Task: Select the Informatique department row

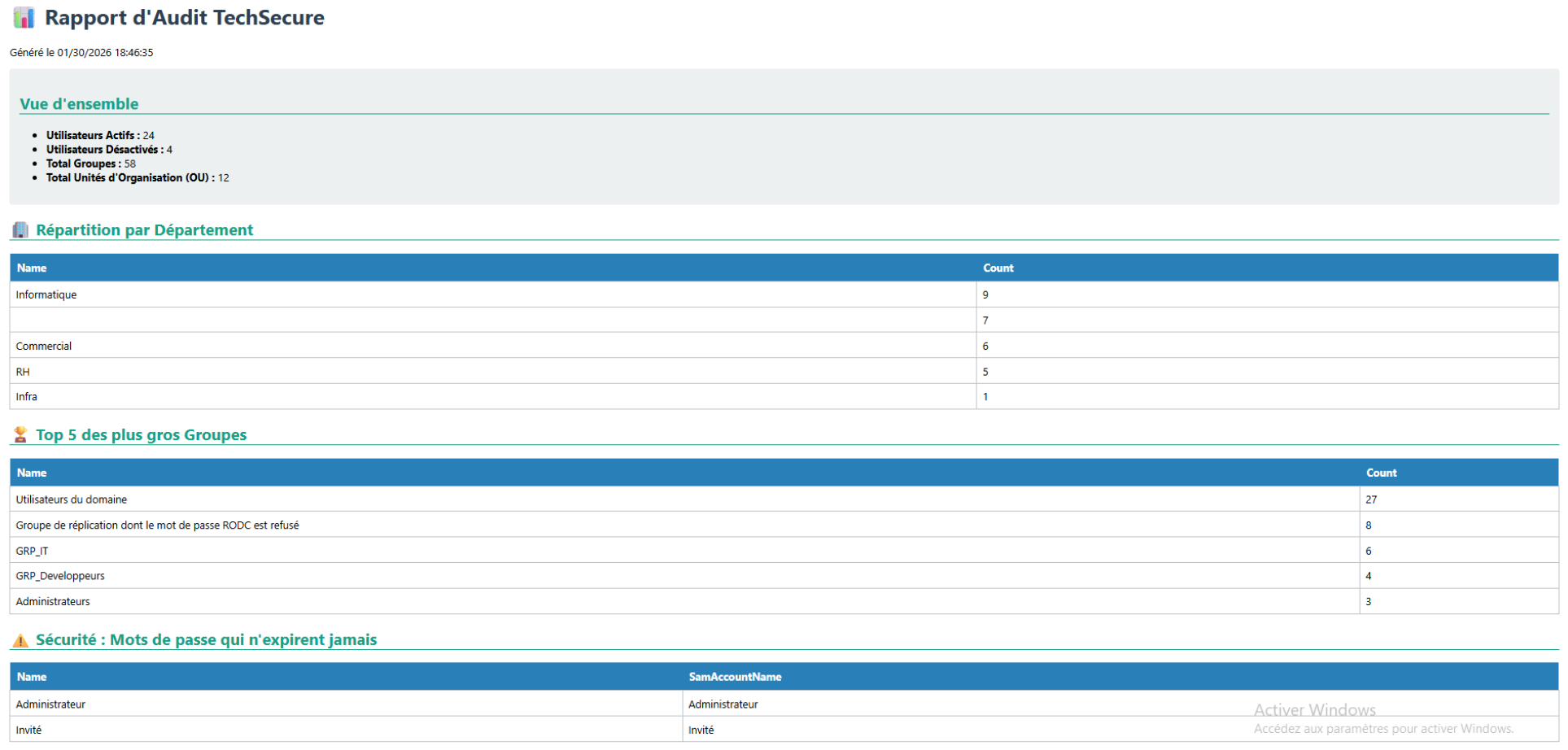Action: point(46,294)
